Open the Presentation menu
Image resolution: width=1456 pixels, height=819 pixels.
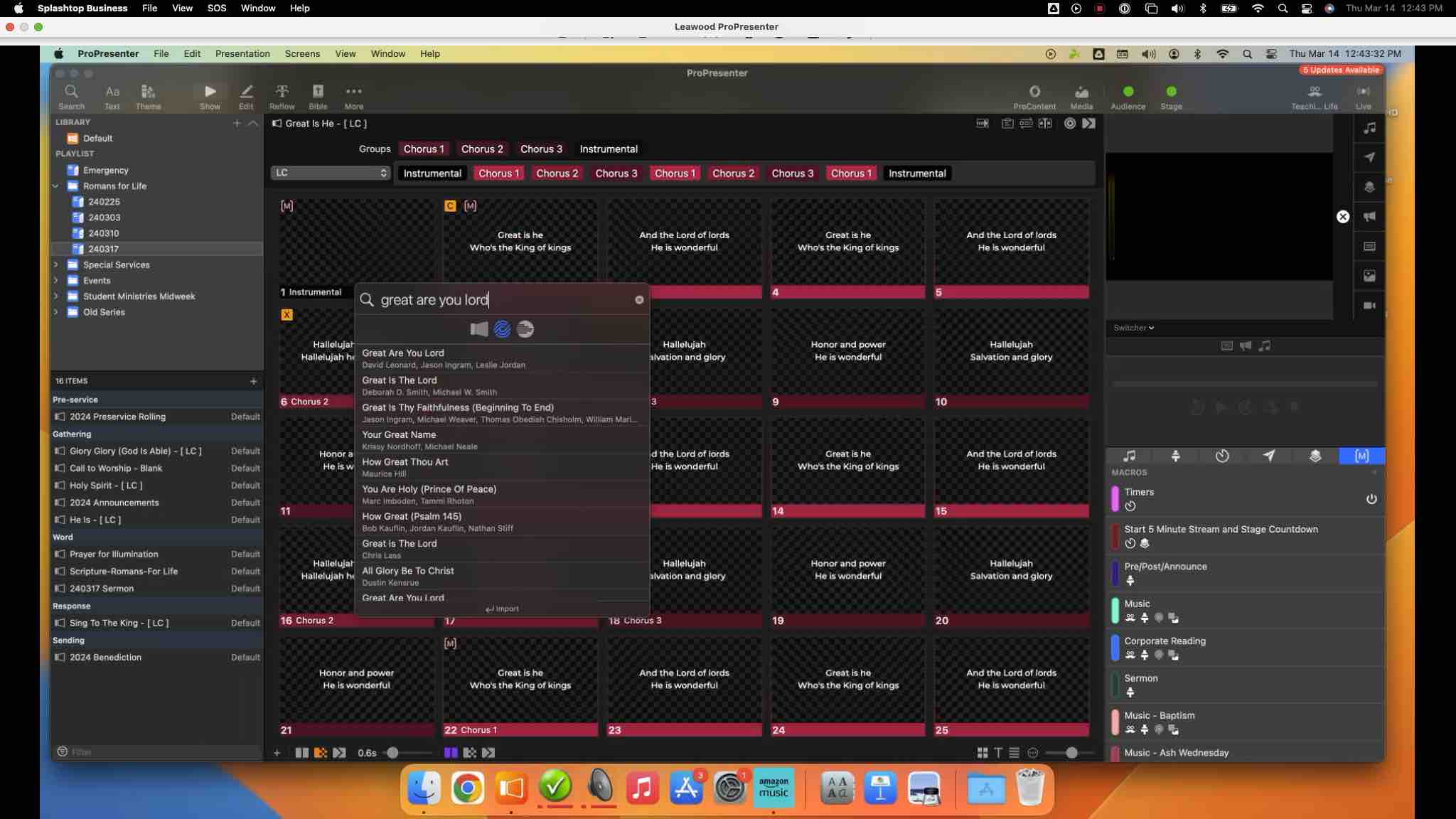point(242,53)
